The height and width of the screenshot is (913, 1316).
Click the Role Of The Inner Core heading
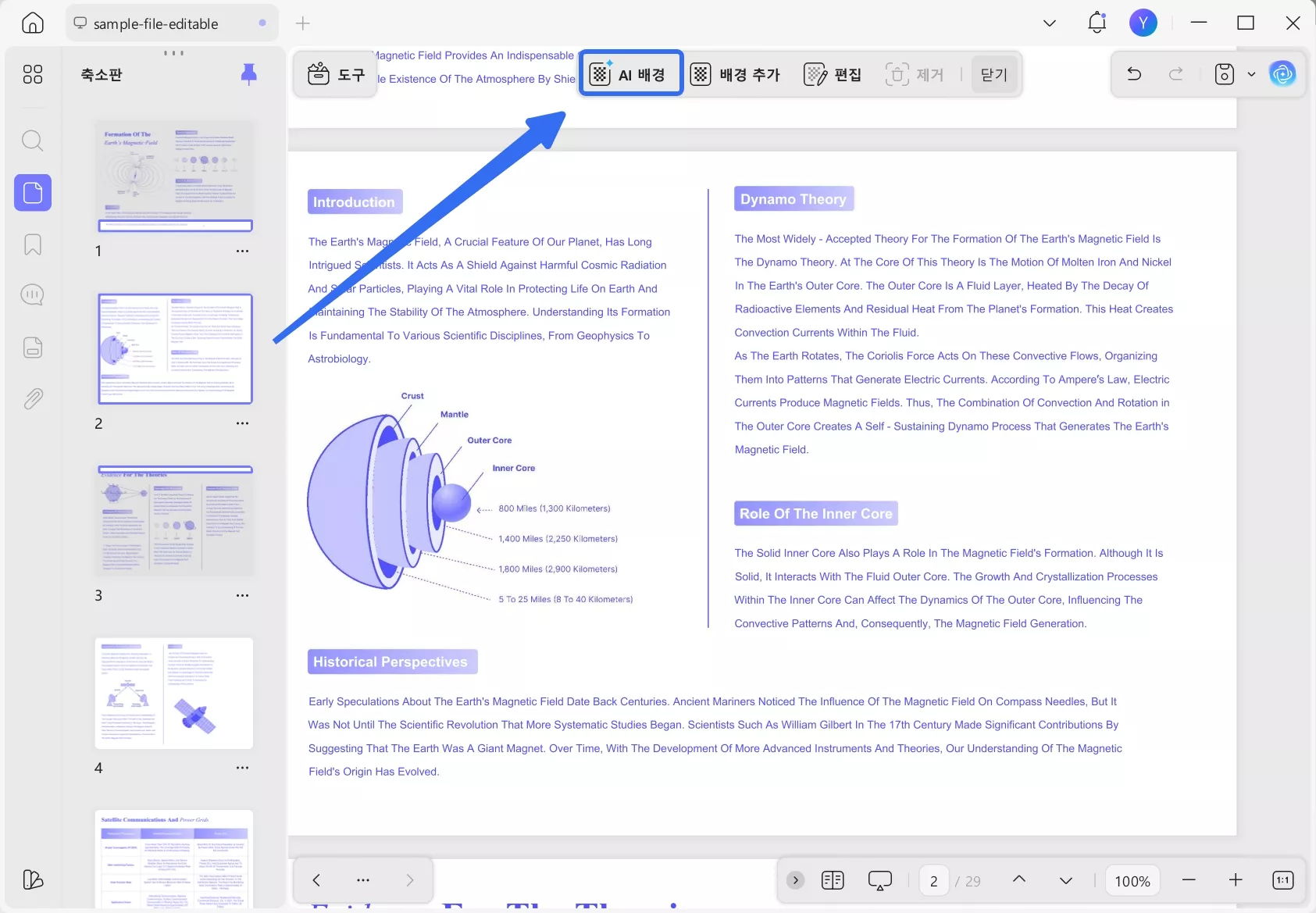pos(816,513)
